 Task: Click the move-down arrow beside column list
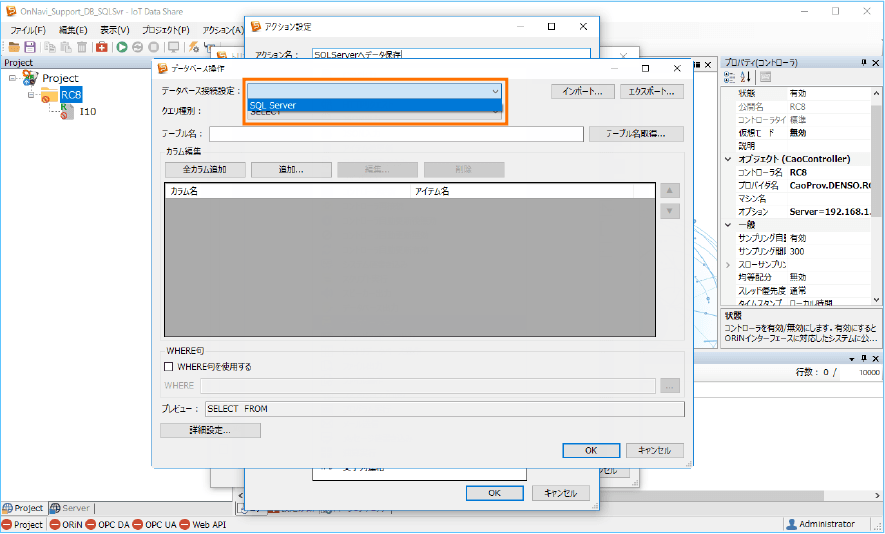tap(671, 211)
